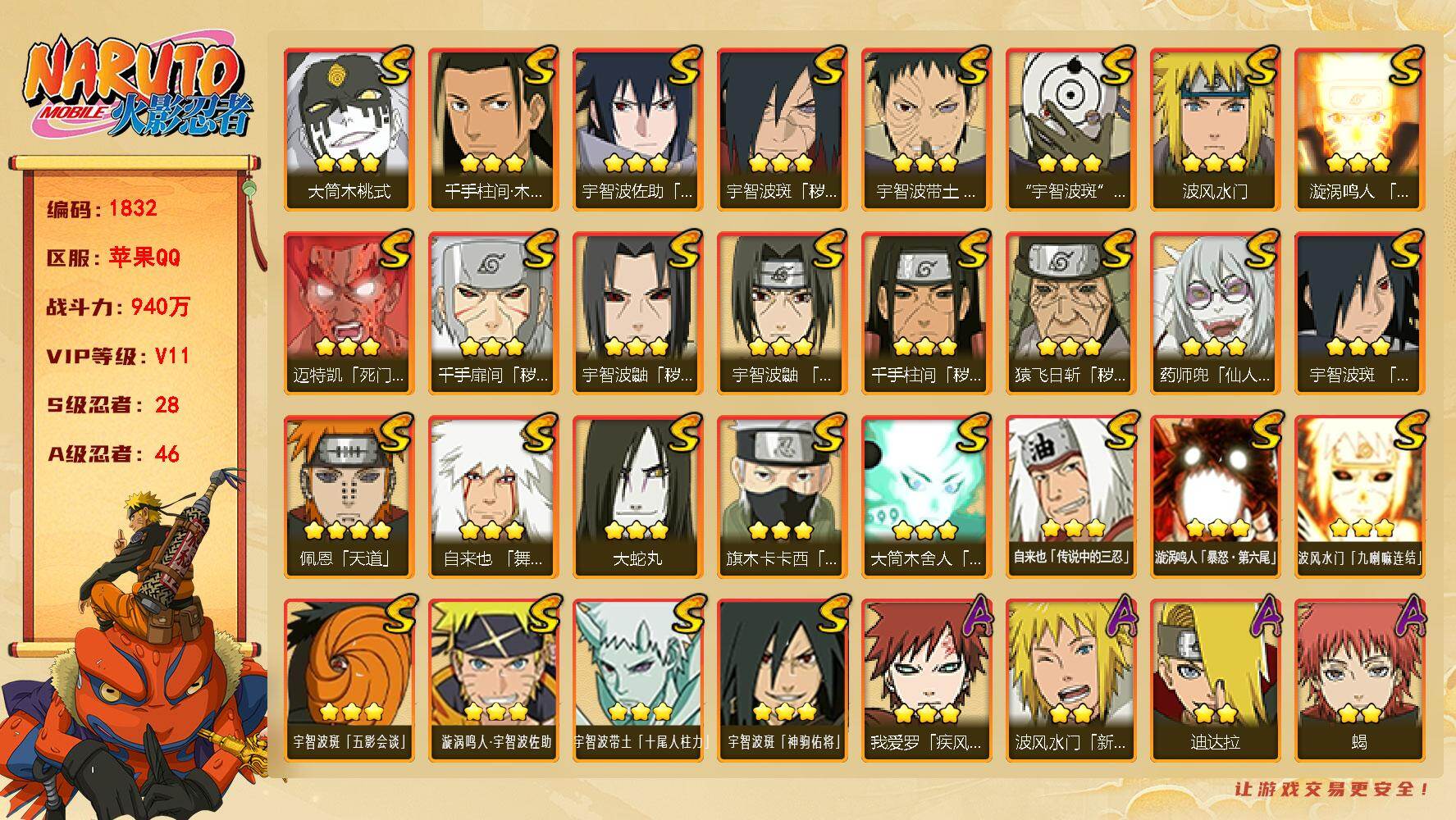Select the 大筒木桃式 ninja card
Image resolution: width=1456 pixels, height=820 pixels.
(x=349, y=130)
